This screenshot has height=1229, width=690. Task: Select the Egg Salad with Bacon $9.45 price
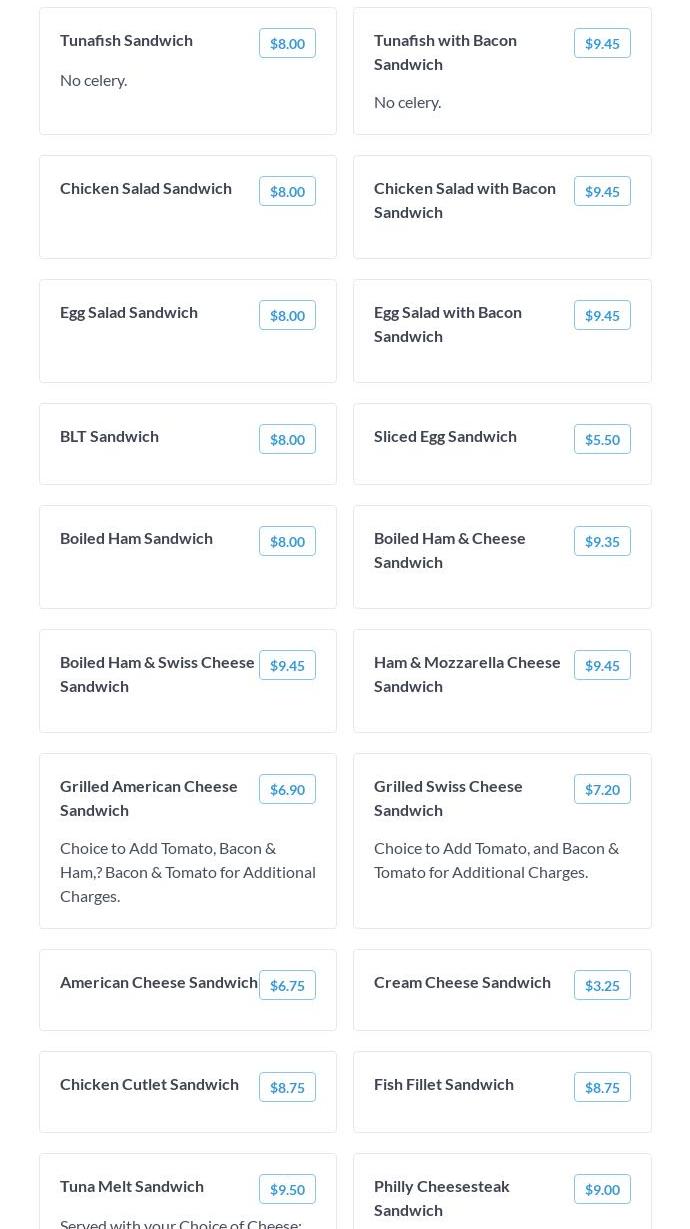(x=602, y=315)
